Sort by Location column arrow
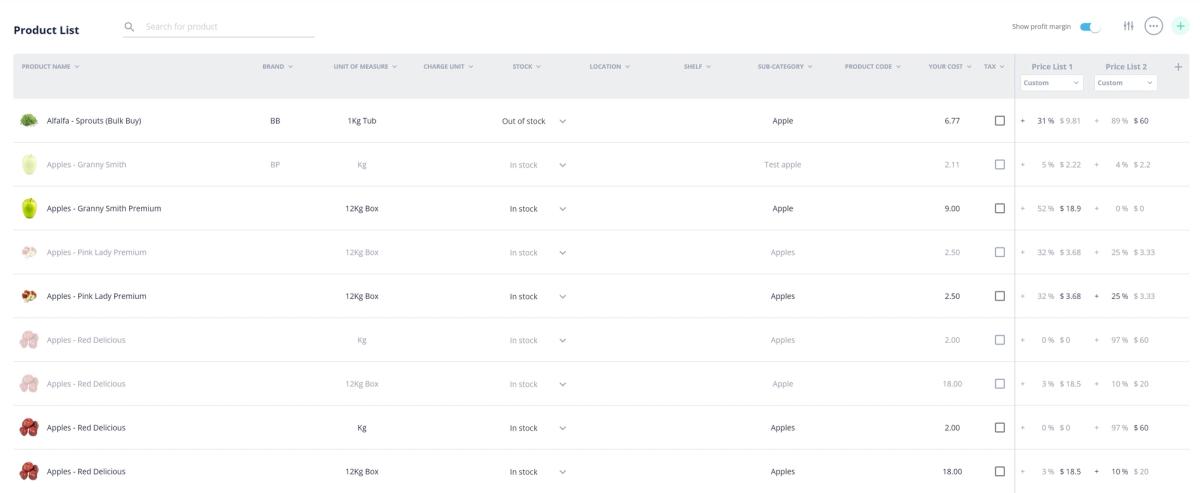This screenshot has height=493, width=1200. pos(628,67)
